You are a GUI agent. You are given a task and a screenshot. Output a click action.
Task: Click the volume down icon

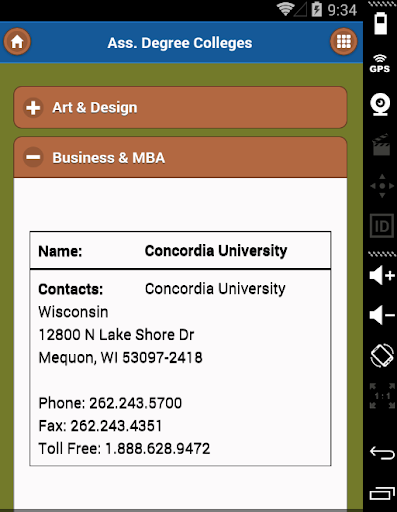382,315
